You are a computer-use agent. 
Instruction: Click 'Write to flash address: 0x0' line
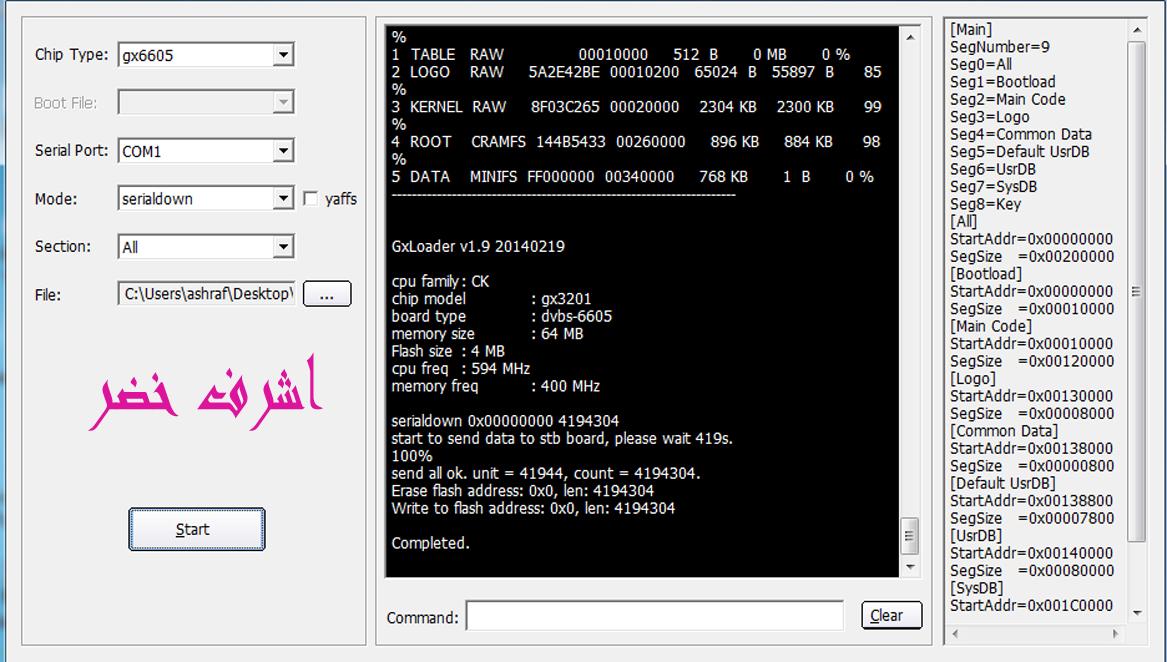point(533,509)
